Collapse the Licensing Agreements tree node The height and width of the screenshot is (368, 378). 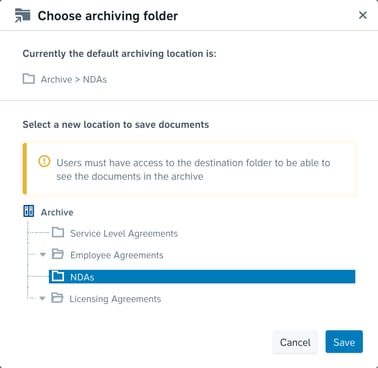[x=42, y=298]
